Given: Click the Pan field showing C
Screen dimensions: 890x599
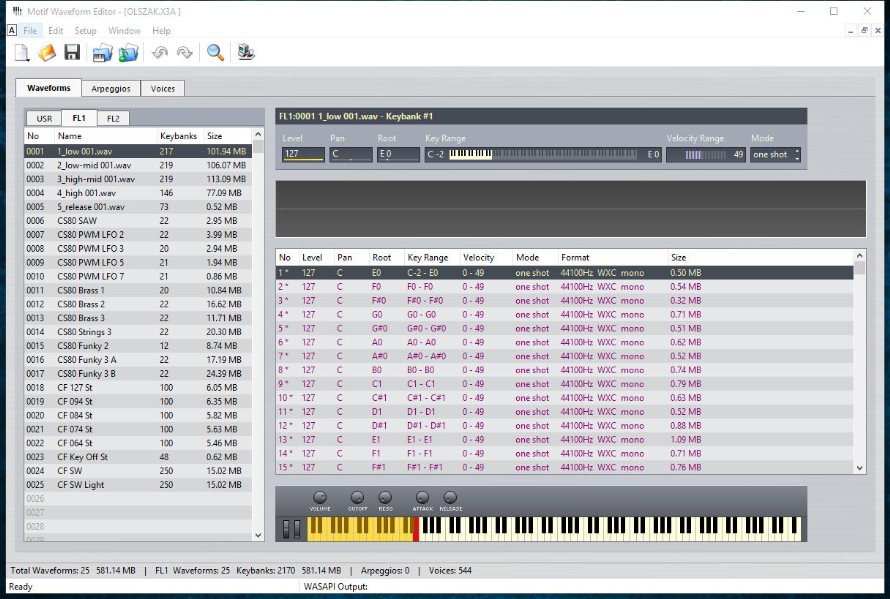Looking at the screenshot, I should coord(351,154).
